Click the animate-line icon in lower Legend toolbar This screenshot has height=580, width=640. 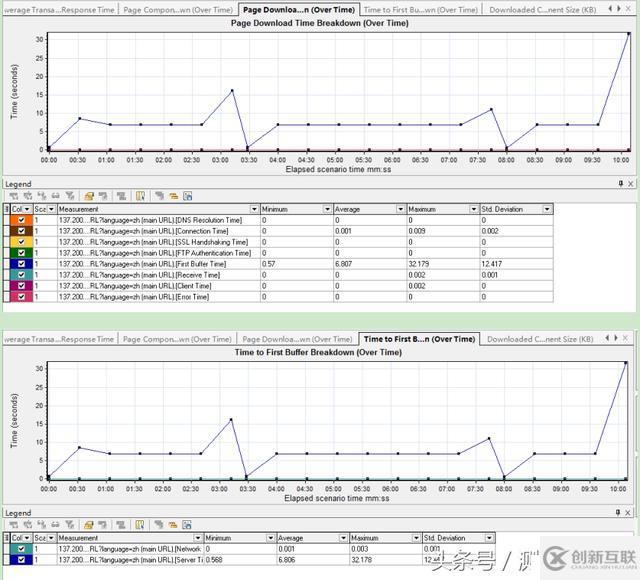(x=121, y=525)
